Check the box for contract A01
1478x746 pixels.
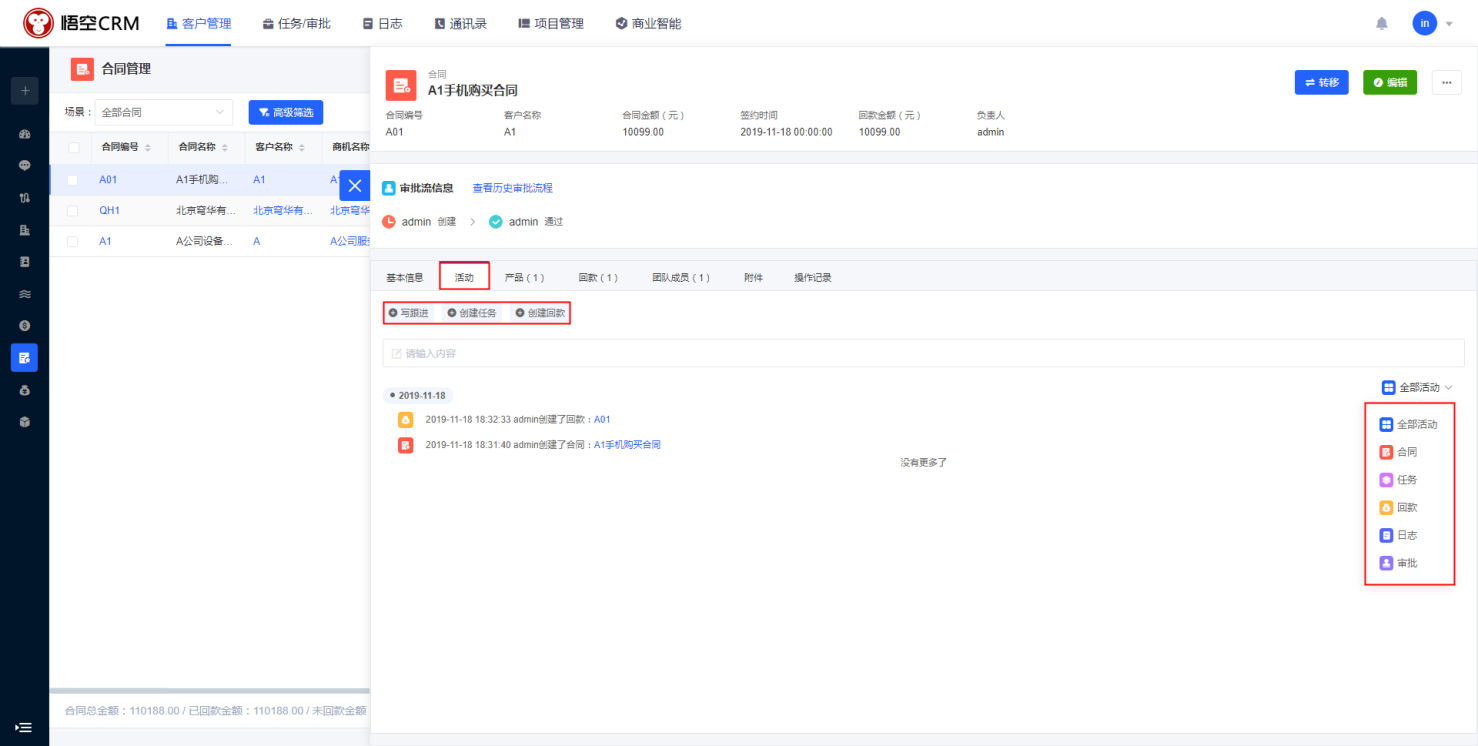pyautogui.click(x=73, y=180)
